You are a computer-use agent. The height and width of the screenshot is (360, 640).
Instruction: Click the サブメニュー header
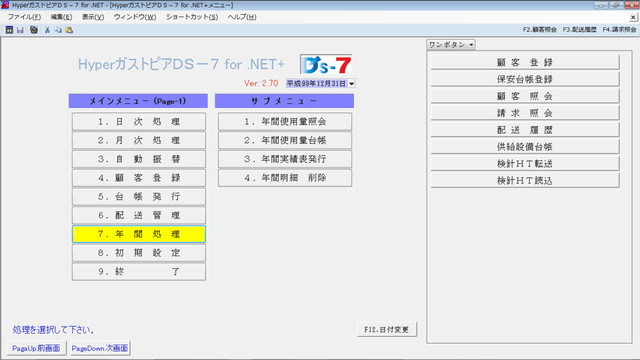pos(284,101)
